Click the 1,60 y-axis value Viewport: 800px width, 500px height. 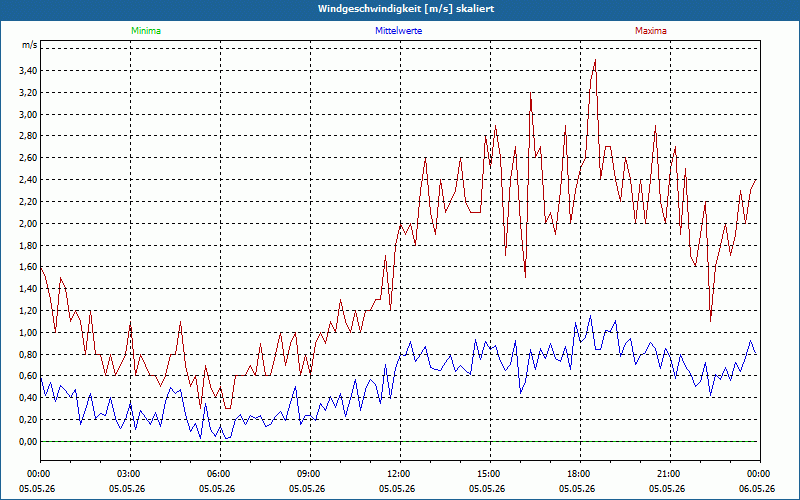pos(28,267)
